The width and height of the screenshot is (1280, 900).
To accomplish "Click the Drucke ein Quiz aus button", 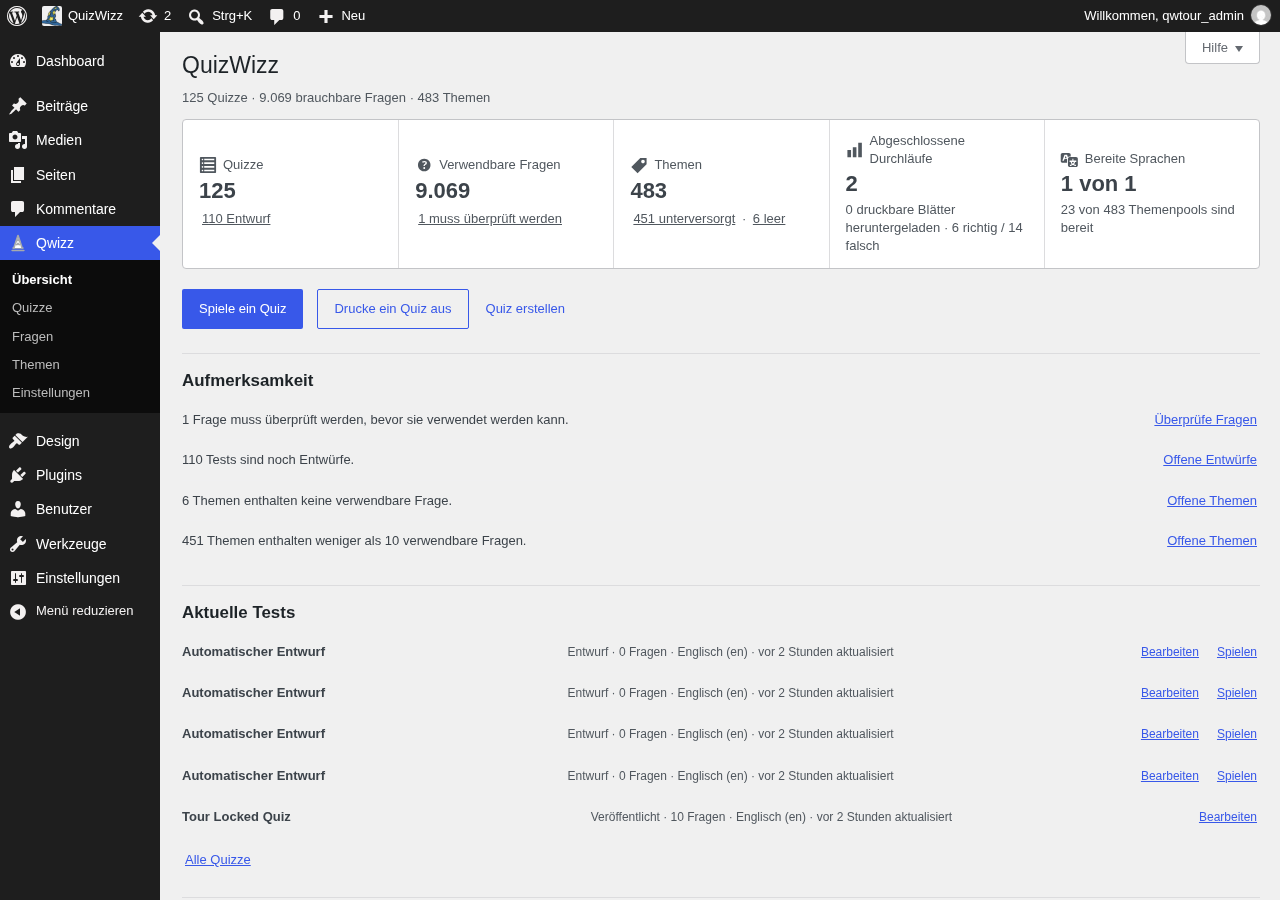I will click(x=393, y=309).
